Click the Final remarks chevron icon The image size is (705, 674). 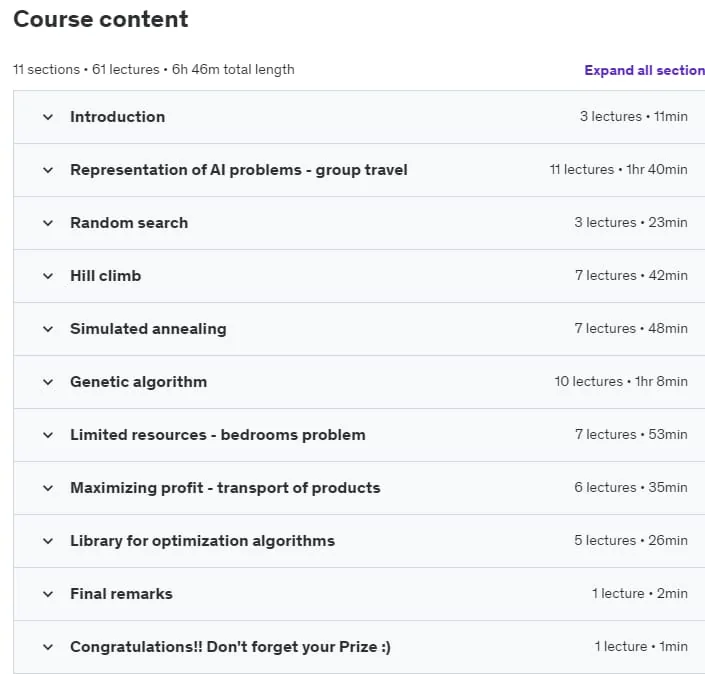coord(48,594)
